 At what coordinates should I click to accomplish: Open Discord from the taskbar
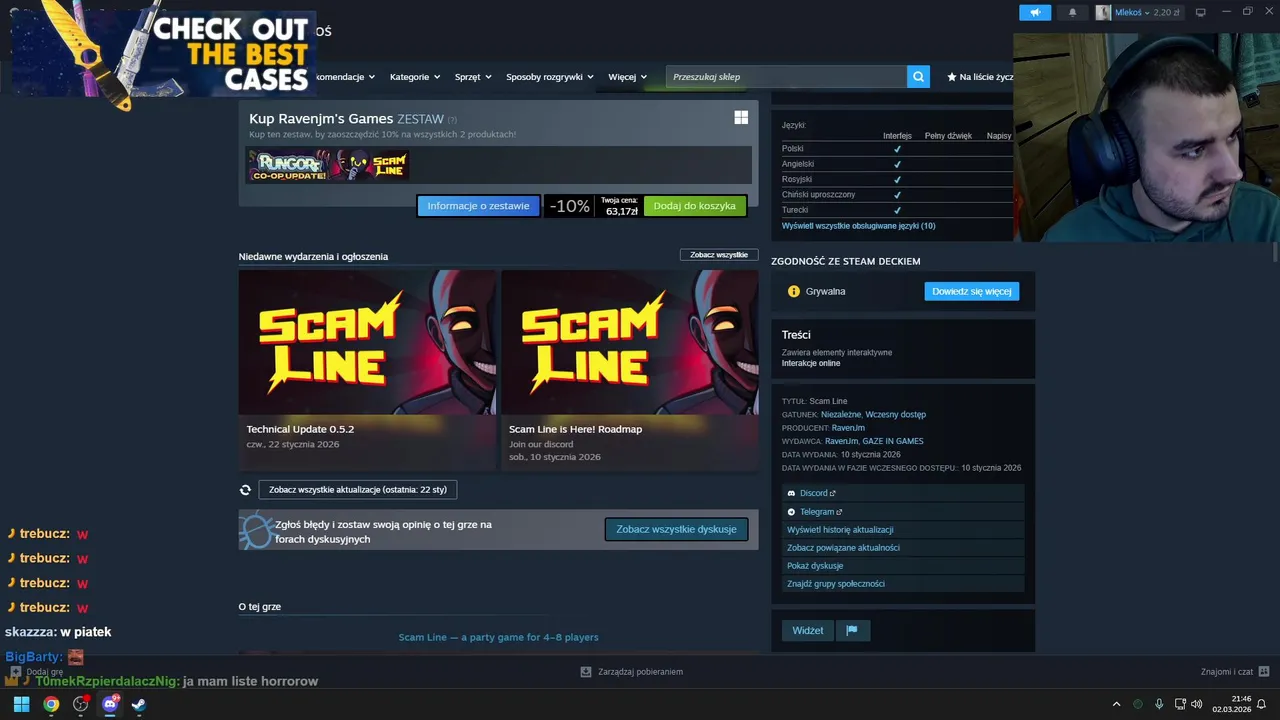(x=110, y=704)
